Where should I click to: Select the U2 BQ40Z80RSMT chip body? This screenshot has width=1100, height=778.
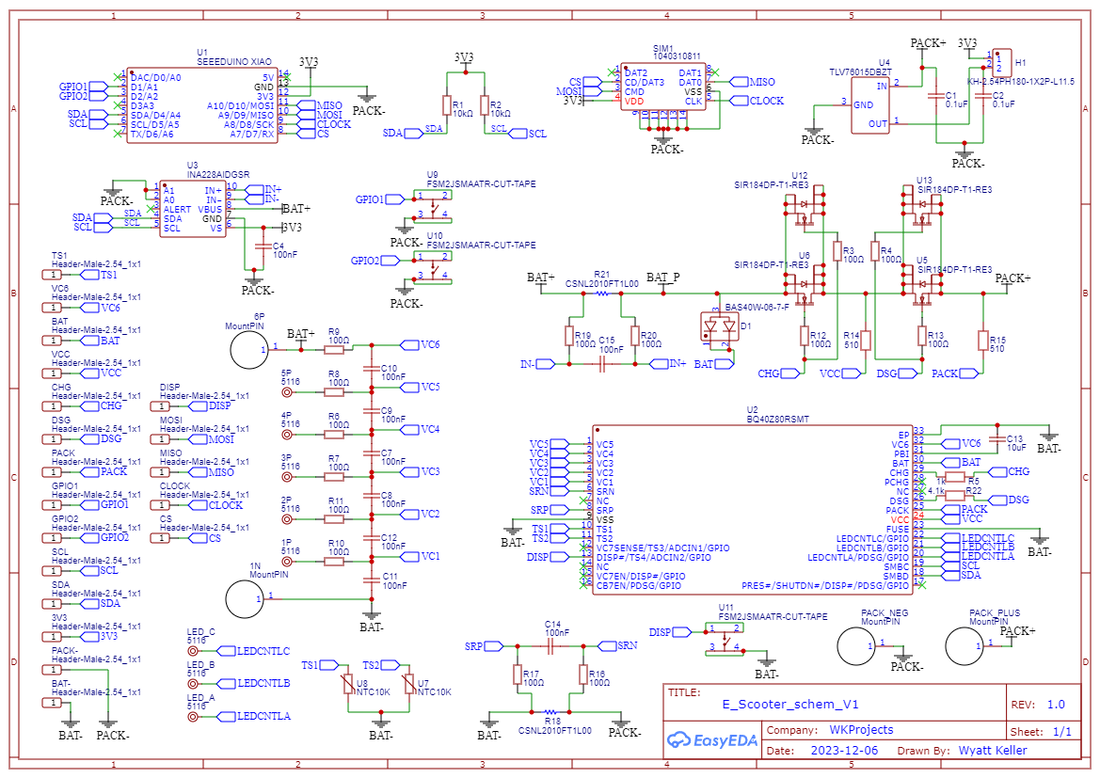point(752,510)
